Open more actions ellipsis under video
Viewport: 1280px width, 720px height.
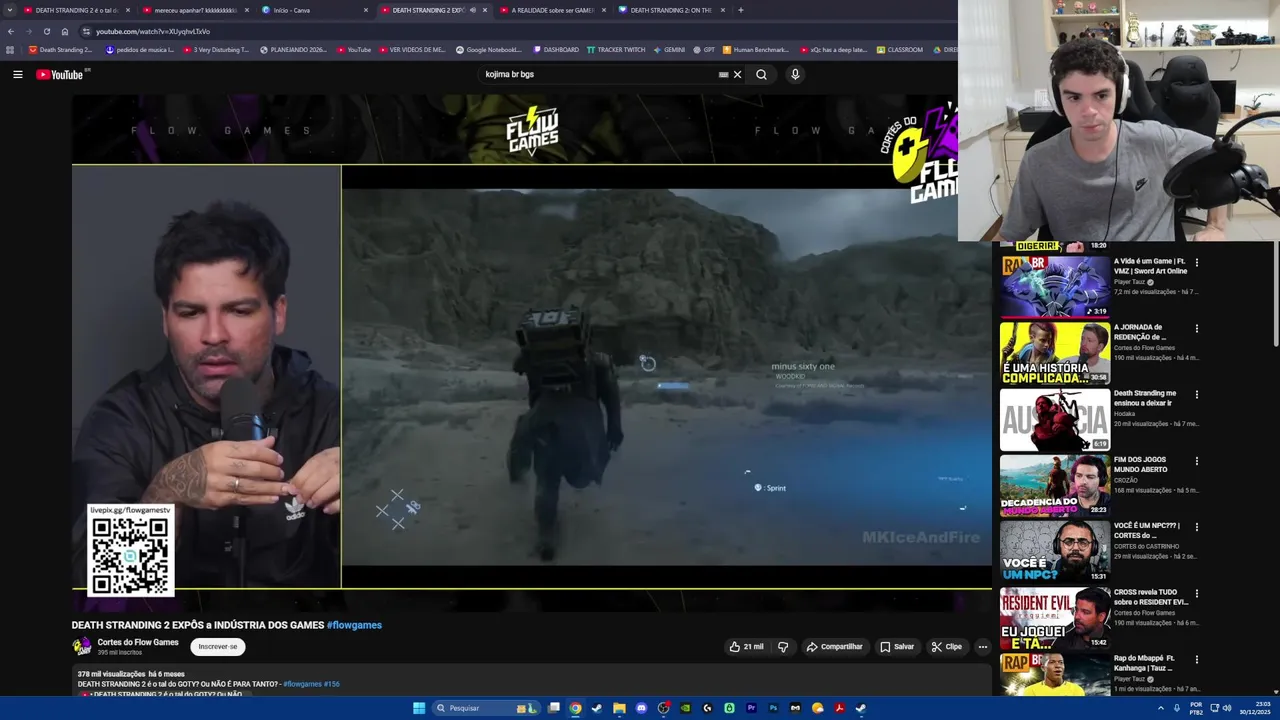(x=982, y=647)
